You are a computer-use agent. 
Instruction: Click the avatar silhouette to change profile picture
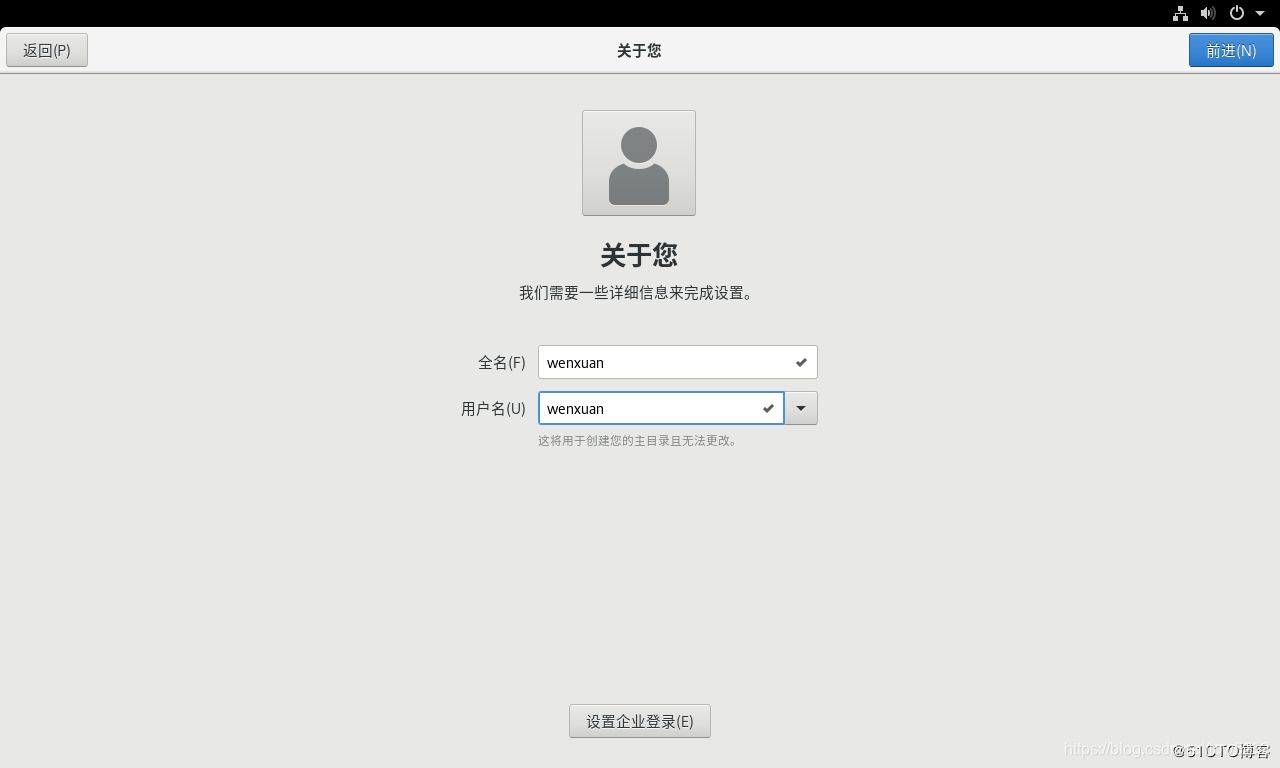[639, 162]
